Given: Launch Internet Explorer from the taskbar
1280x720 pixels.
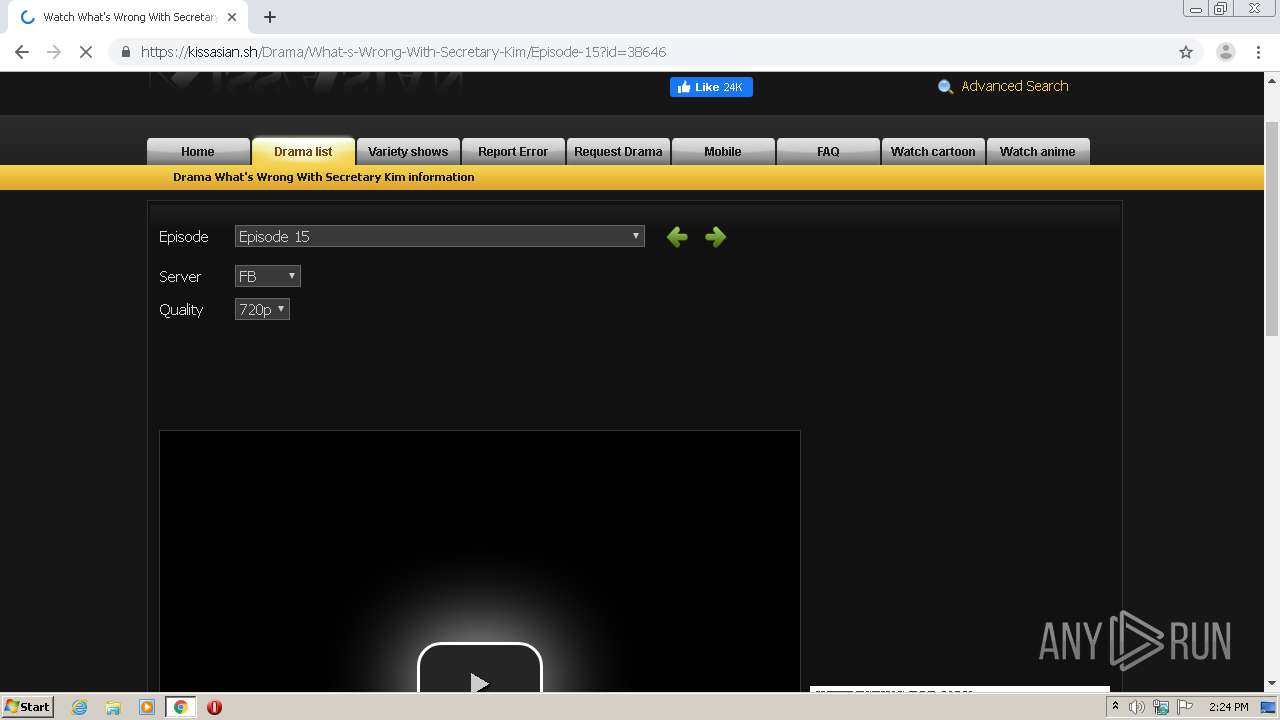Looking at the screenshot, I should pos(79,707).
